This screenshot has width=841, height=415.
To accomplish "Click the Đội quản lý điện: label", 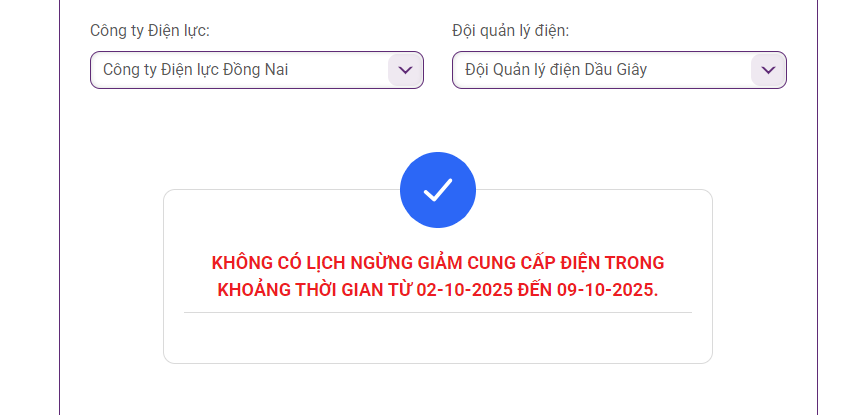I will pos(511,31).
